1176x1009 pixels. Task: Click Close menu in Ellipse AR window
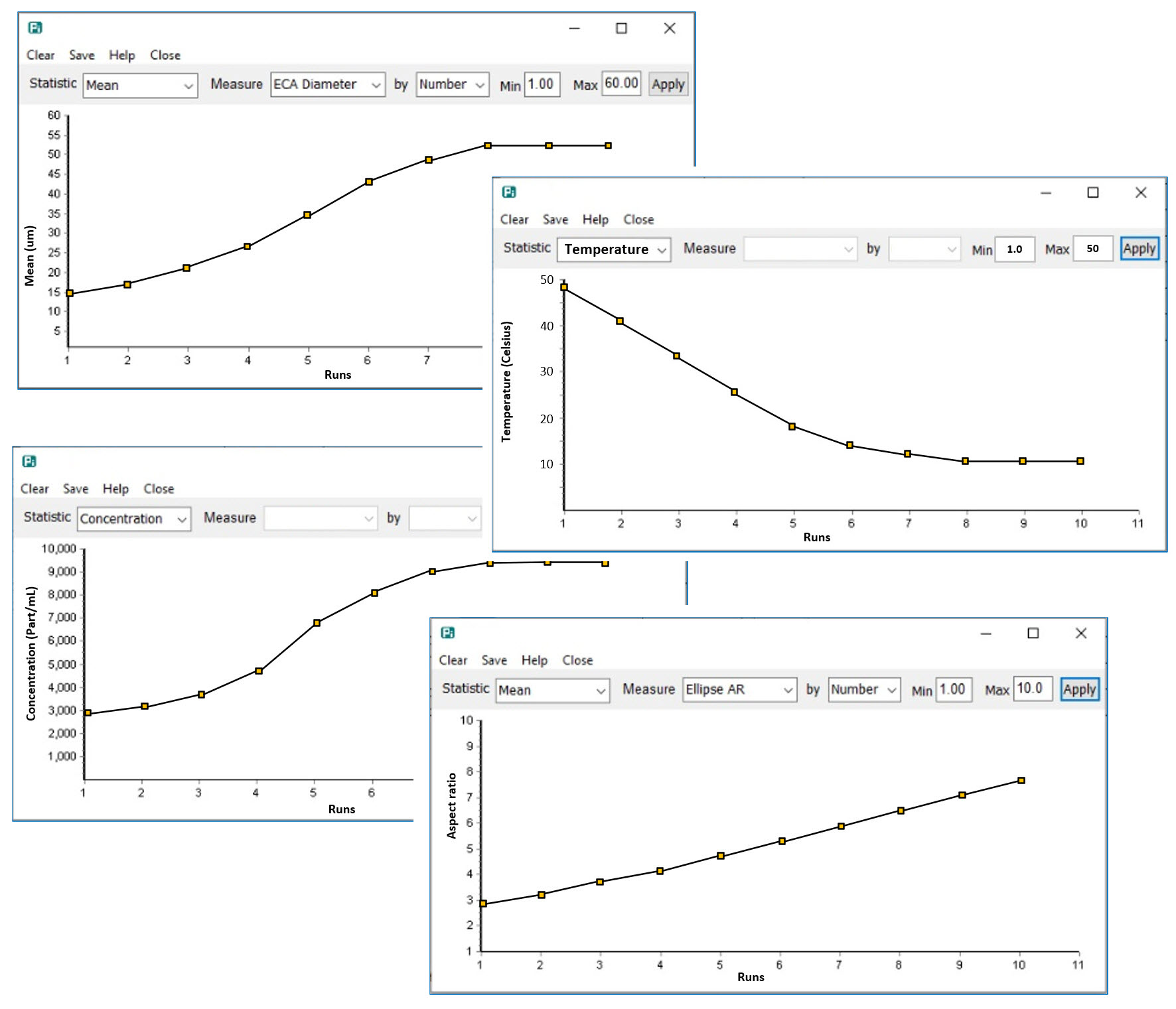577,661
